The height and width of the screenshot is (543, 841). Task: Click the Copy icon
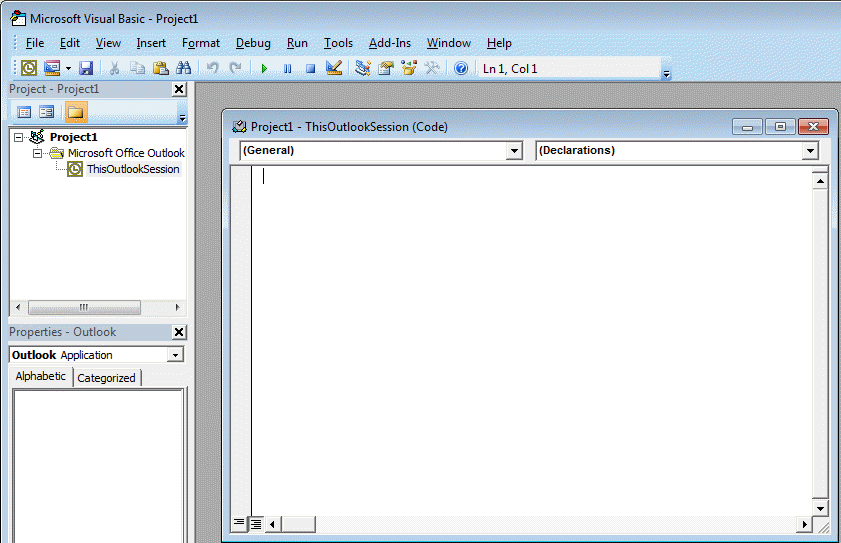coord(137,68)
